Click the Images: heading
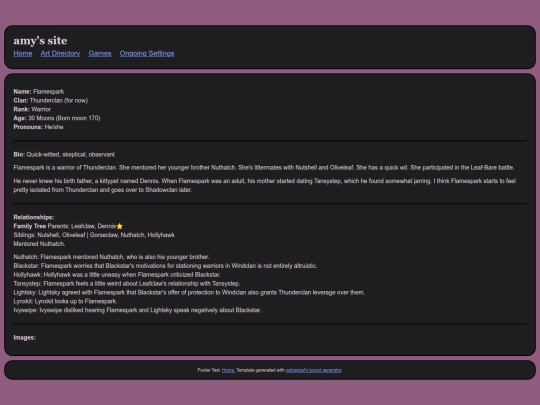Image resolution: width=540 pixels, height=405 pixels. [x=24, y=338]
